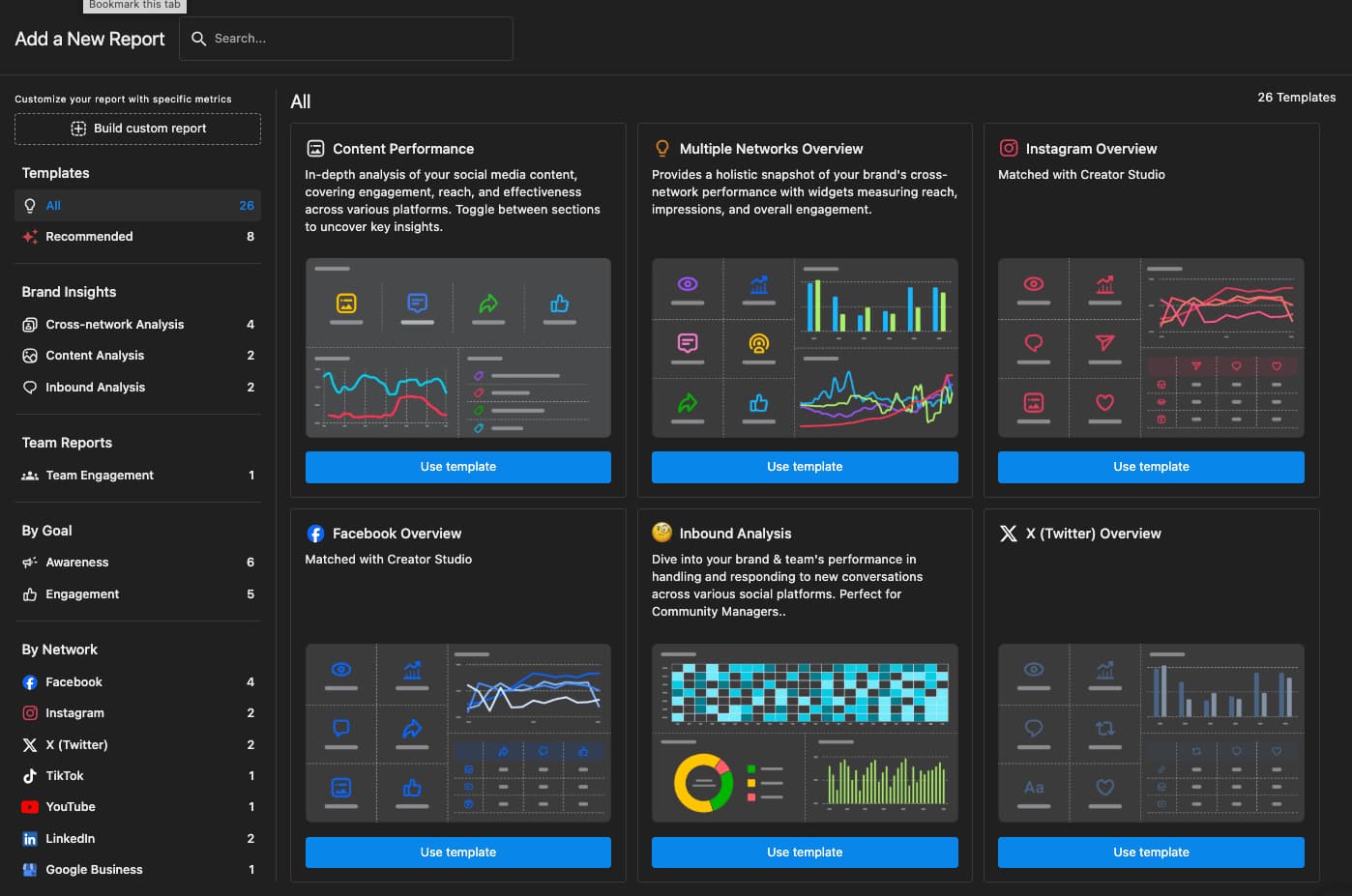
Task: Click the Google Business icon in the sidebar
Action: (27, 869)
